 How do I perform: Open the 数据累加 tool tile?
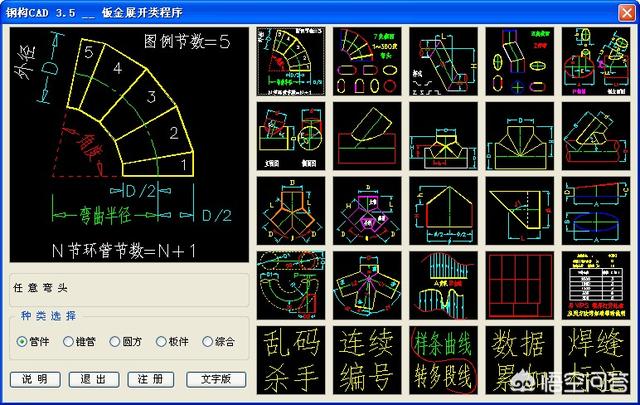(520, 360)
